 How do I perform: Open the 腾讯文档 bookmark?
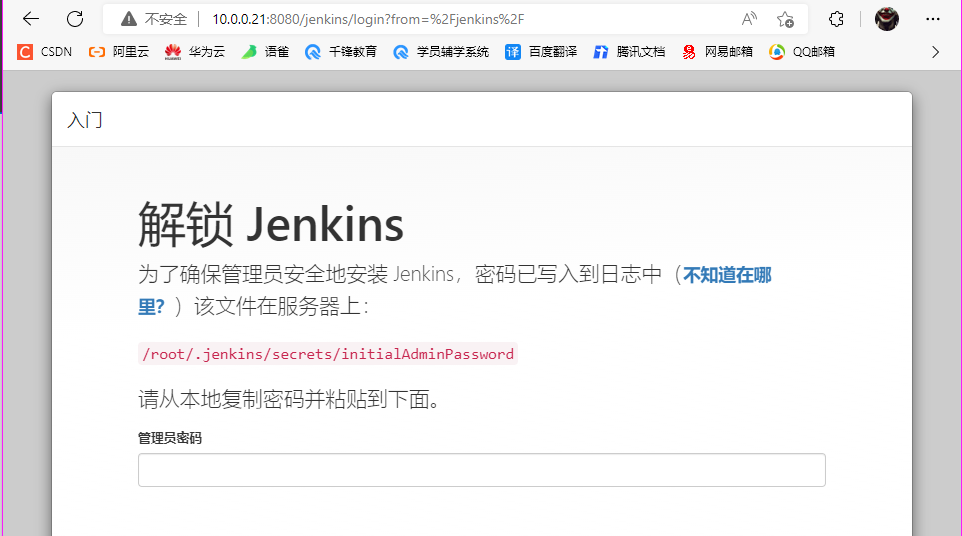click(x=629, y=52)
